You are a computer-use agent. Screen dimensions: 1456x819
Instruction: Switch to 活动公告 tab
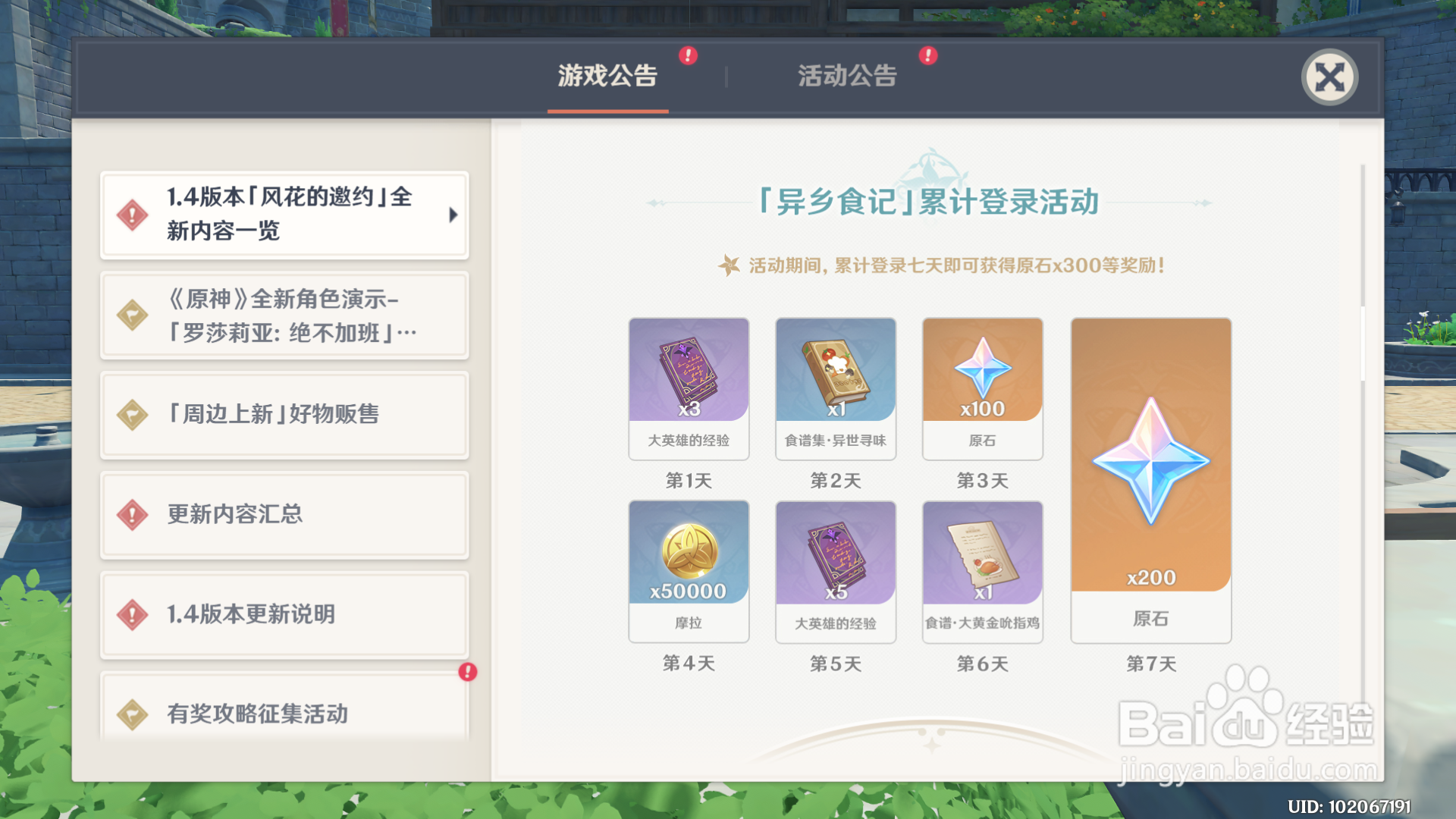[847, 76]
